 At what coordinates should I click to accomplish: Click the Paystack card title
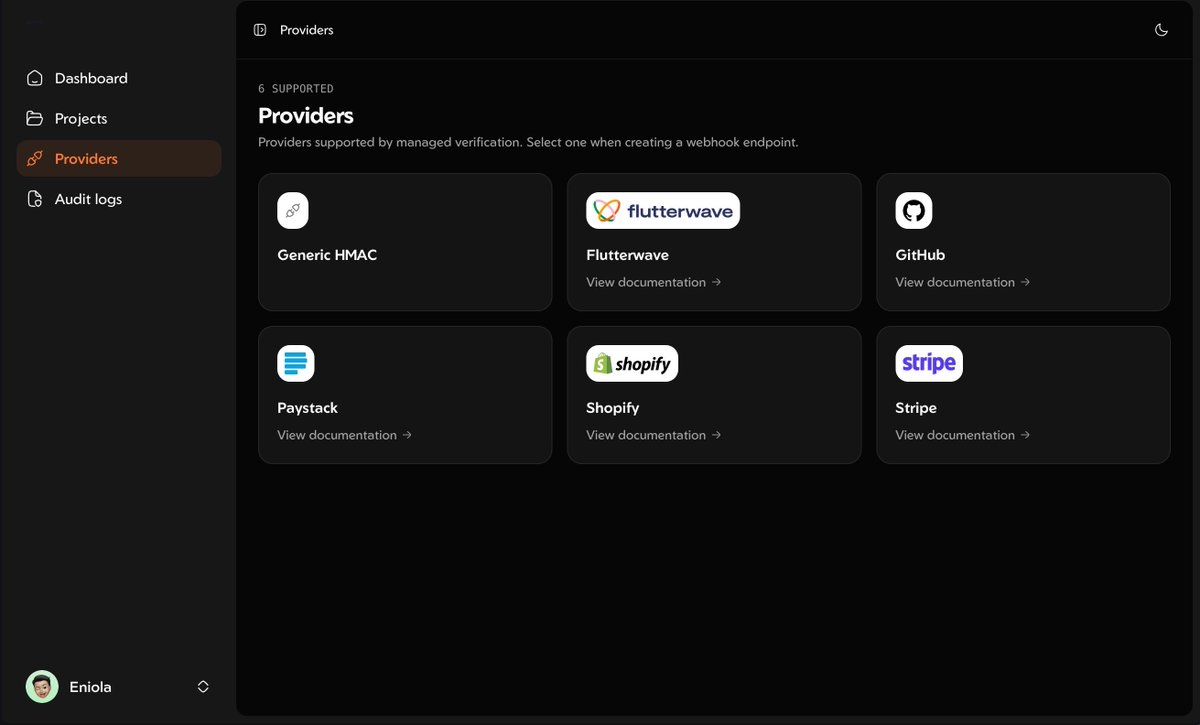[x=307, y=408]
